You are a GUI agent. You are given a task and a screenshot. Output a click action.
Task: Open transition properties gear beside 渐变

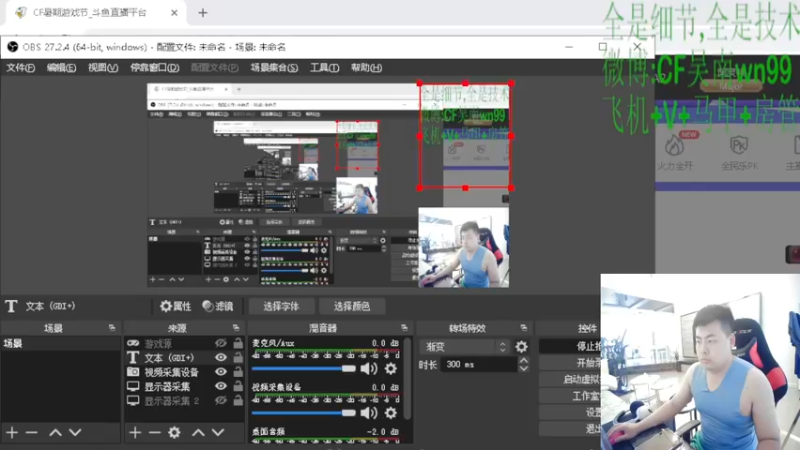pos(521,347)
